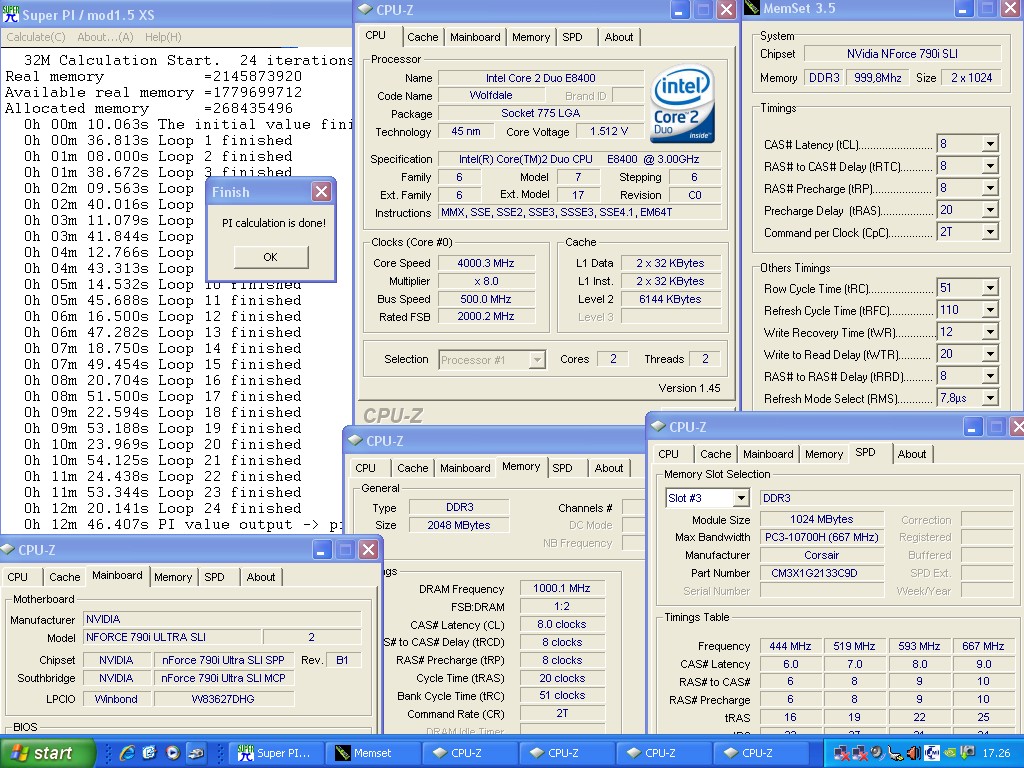
Task: Expand the RAS# to CAS# Delay (tRTC) dropdown
Action: (x=990, y=167)
